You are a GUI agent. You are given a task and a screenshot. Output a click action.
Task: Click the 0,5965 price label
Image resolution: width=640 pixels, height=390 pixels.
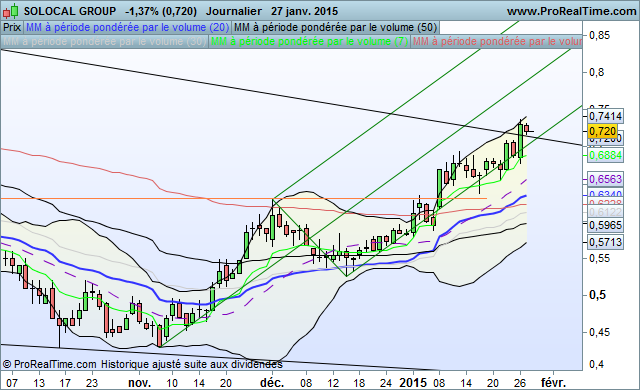tap(605, 225)
